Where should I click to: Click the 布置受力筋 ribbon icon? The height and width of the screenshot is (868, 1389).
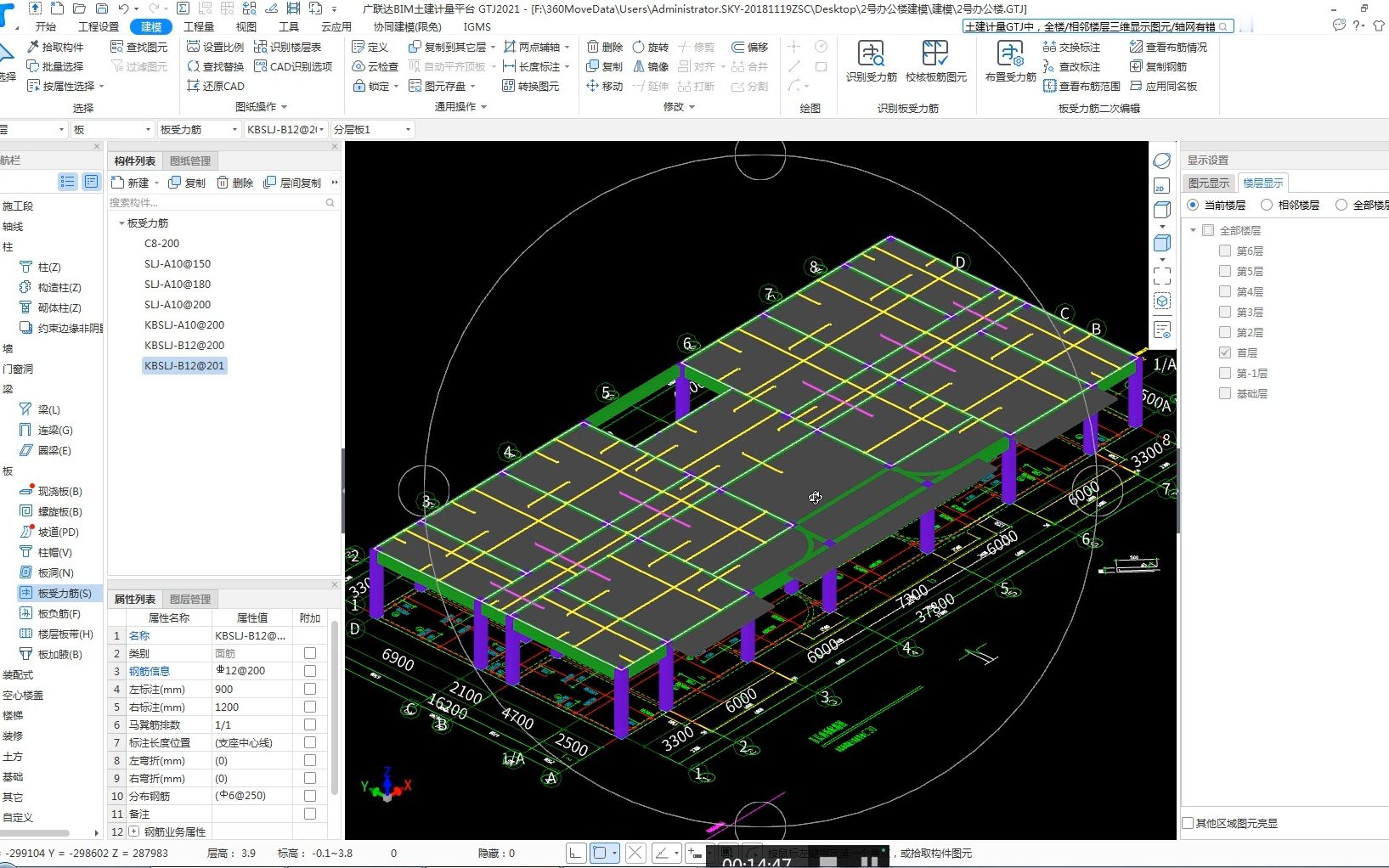(1010, 61)
